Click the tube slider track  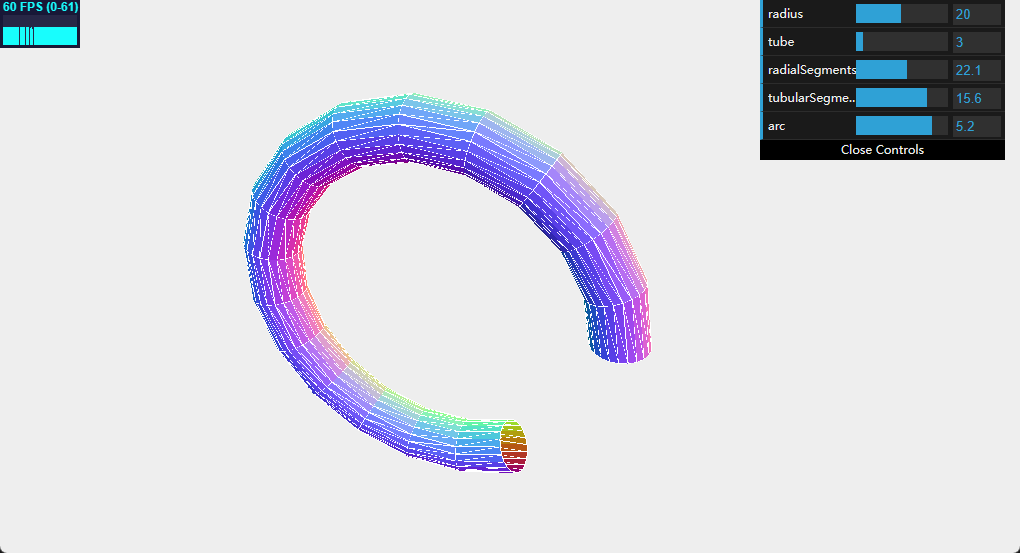(x=901, y=42)
